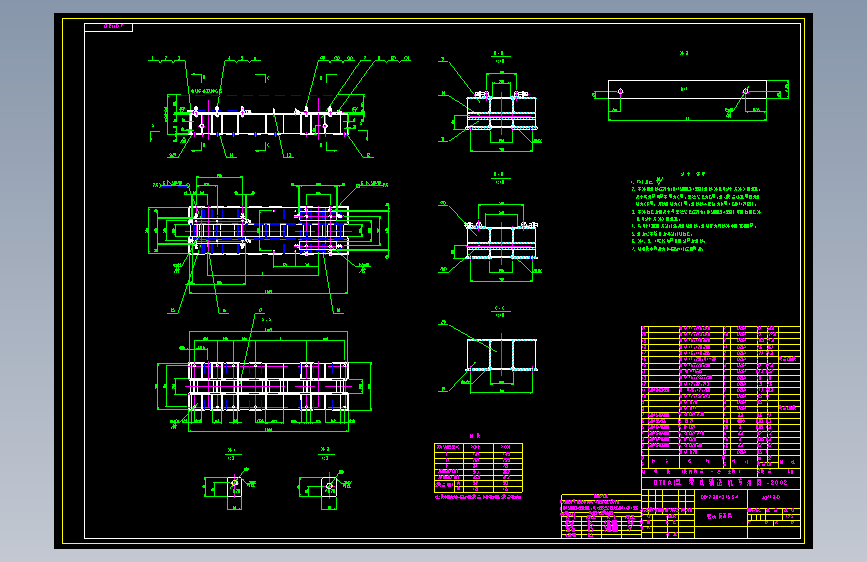Click the "C-C" section view label
The height and width of the screenshot is (562, 867).
[499, 309]
